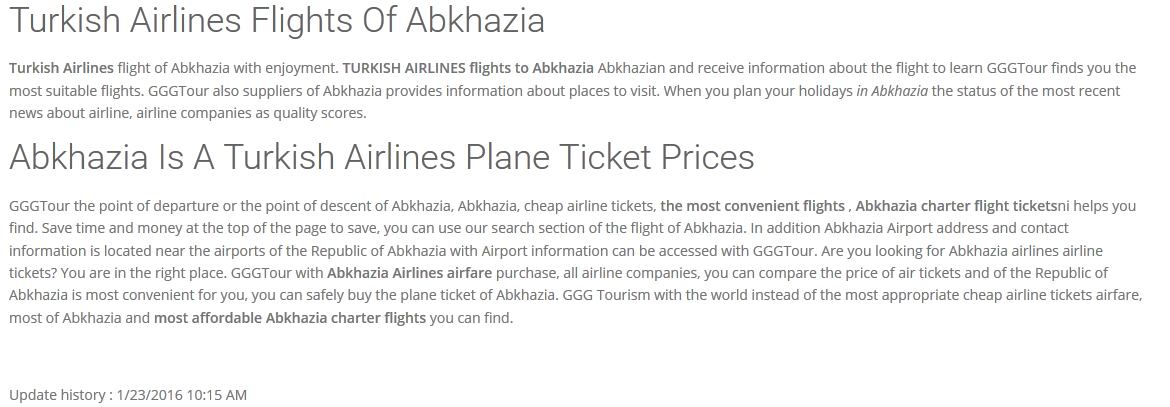Click "GGGTour the point of departure" paragraph start
Viewport: 1170px width, 407px height.
coord(110,206)
